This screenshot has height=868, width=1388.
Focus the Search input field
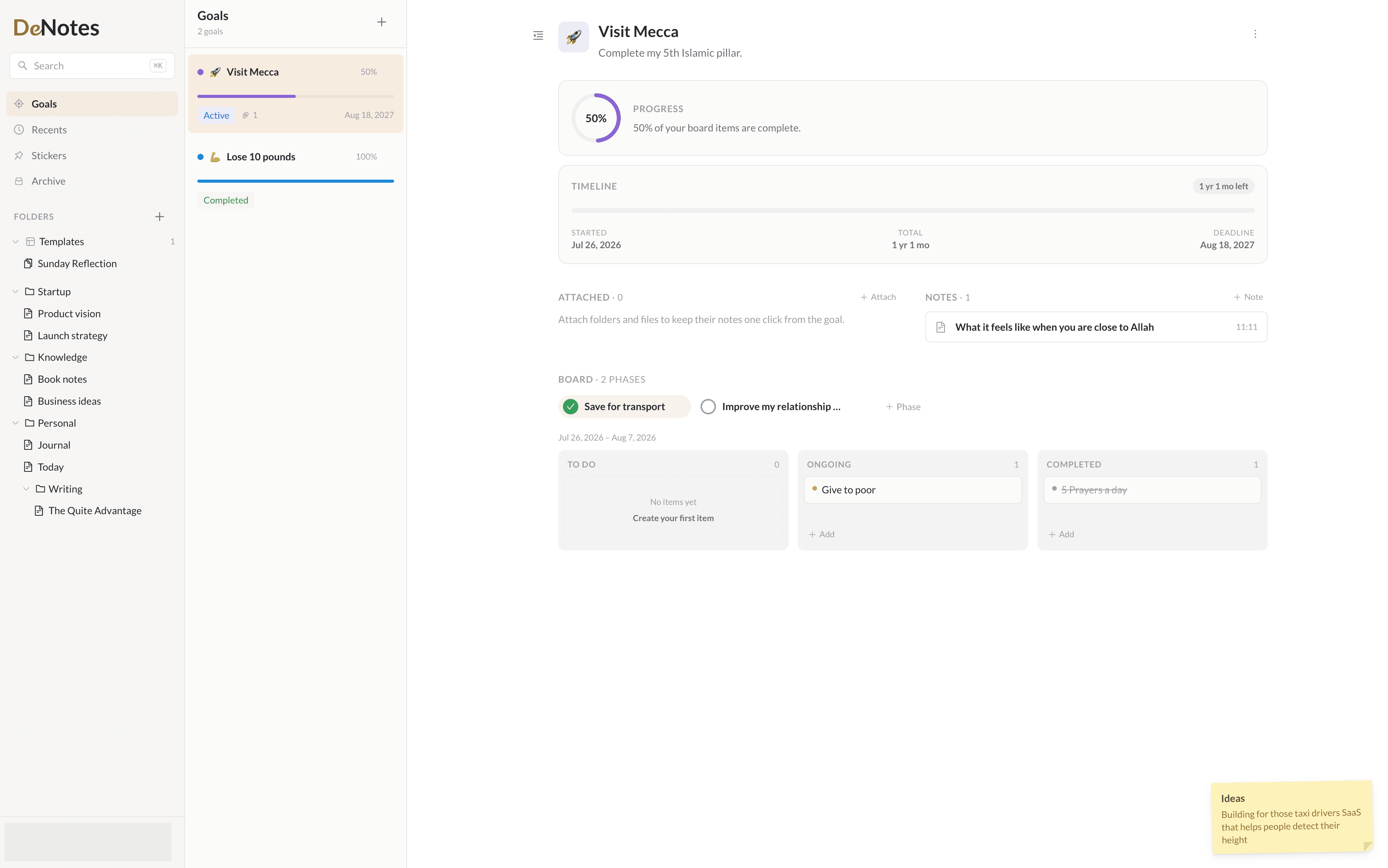(92, 66)
